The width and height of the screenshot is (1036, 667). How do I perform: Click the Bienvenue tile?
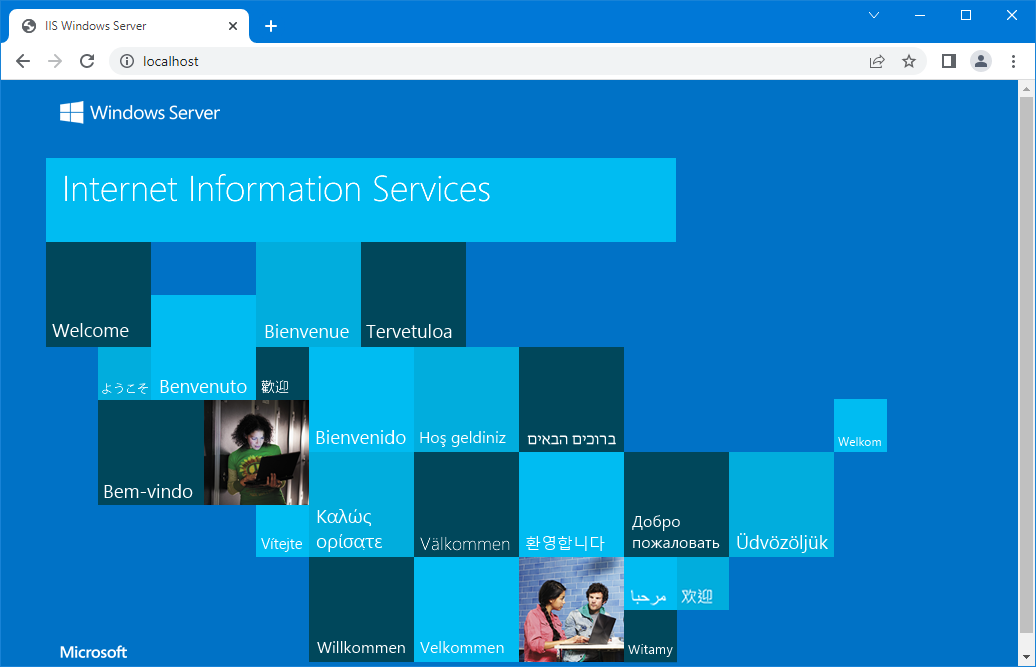point(309,295)
